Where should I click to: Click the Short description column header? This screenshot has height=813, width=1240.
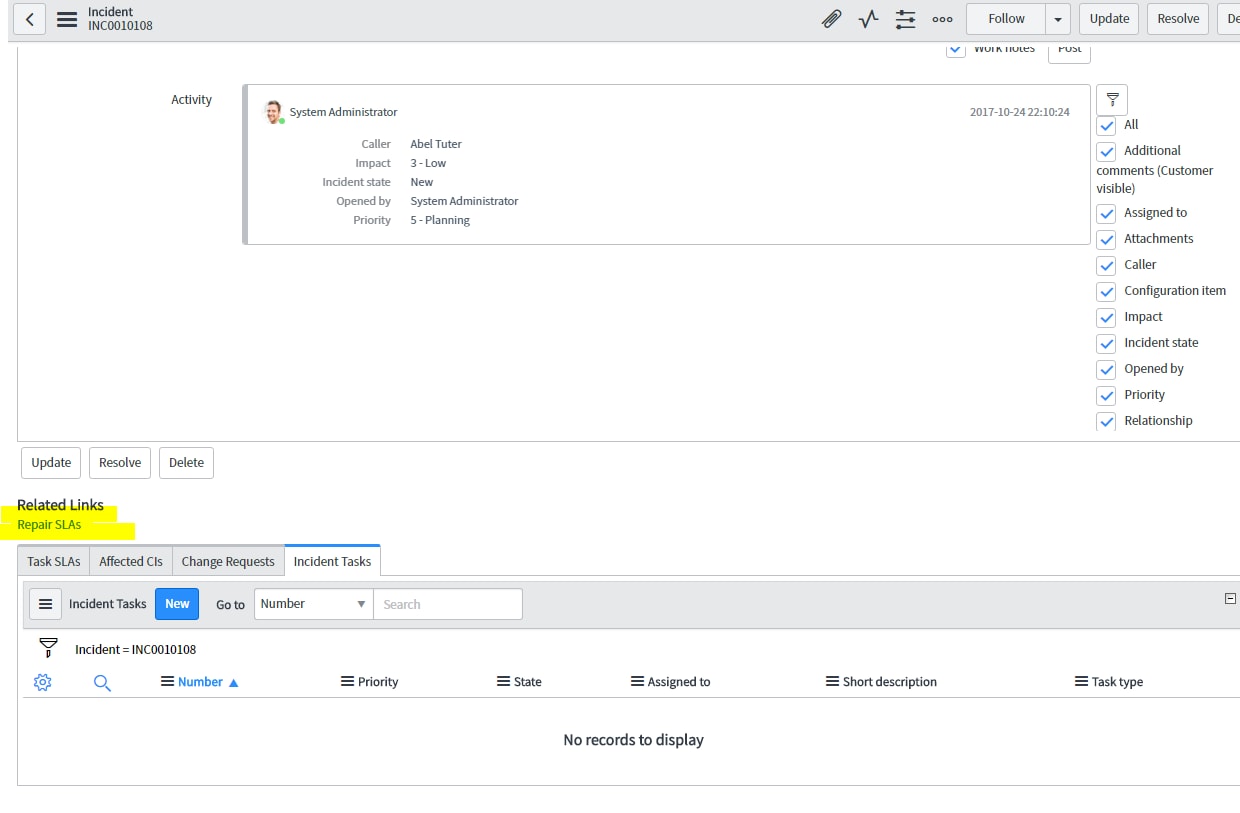click(890, 682)
